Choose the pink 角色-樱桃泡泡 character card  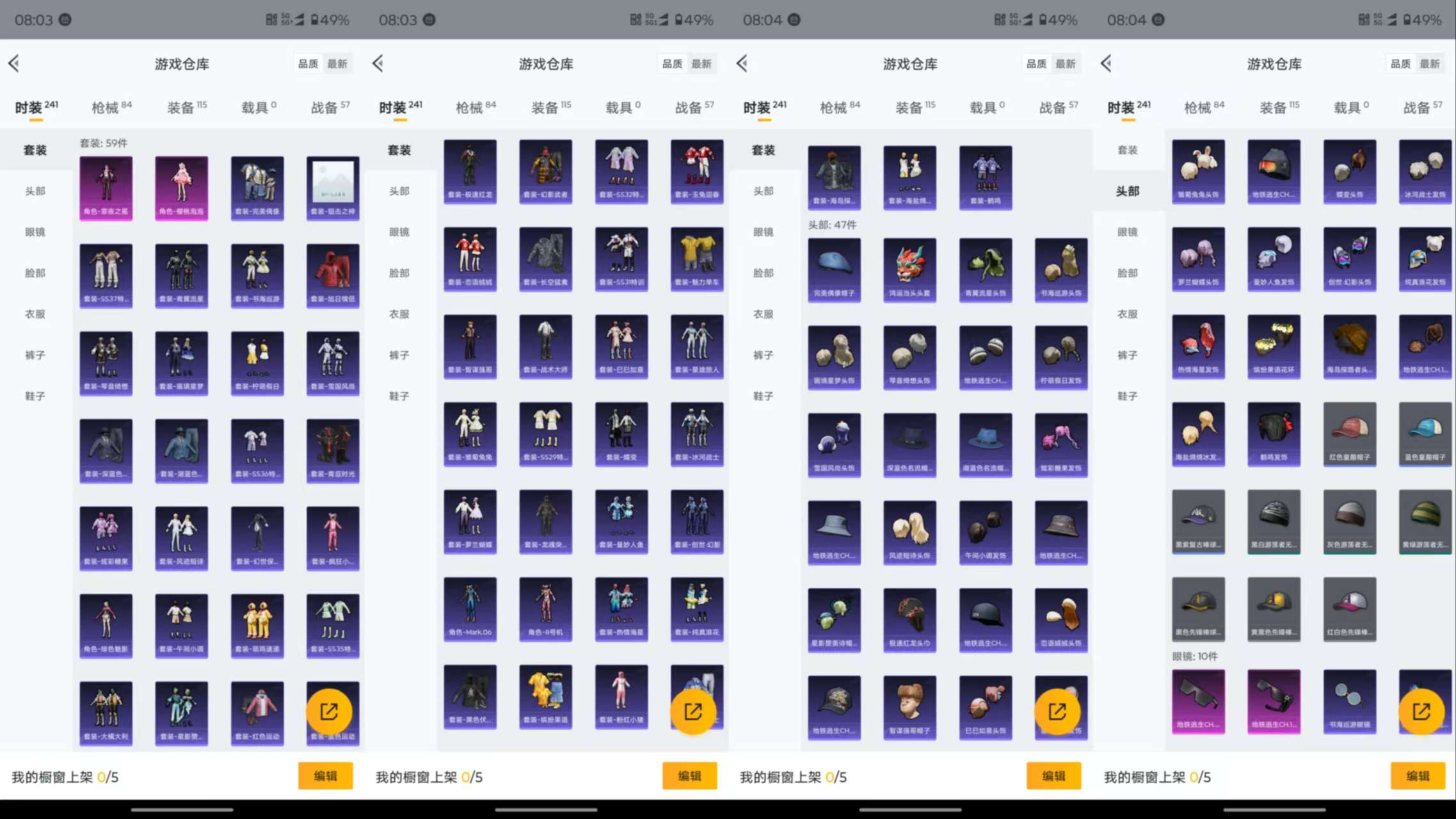tap(181, 188)
